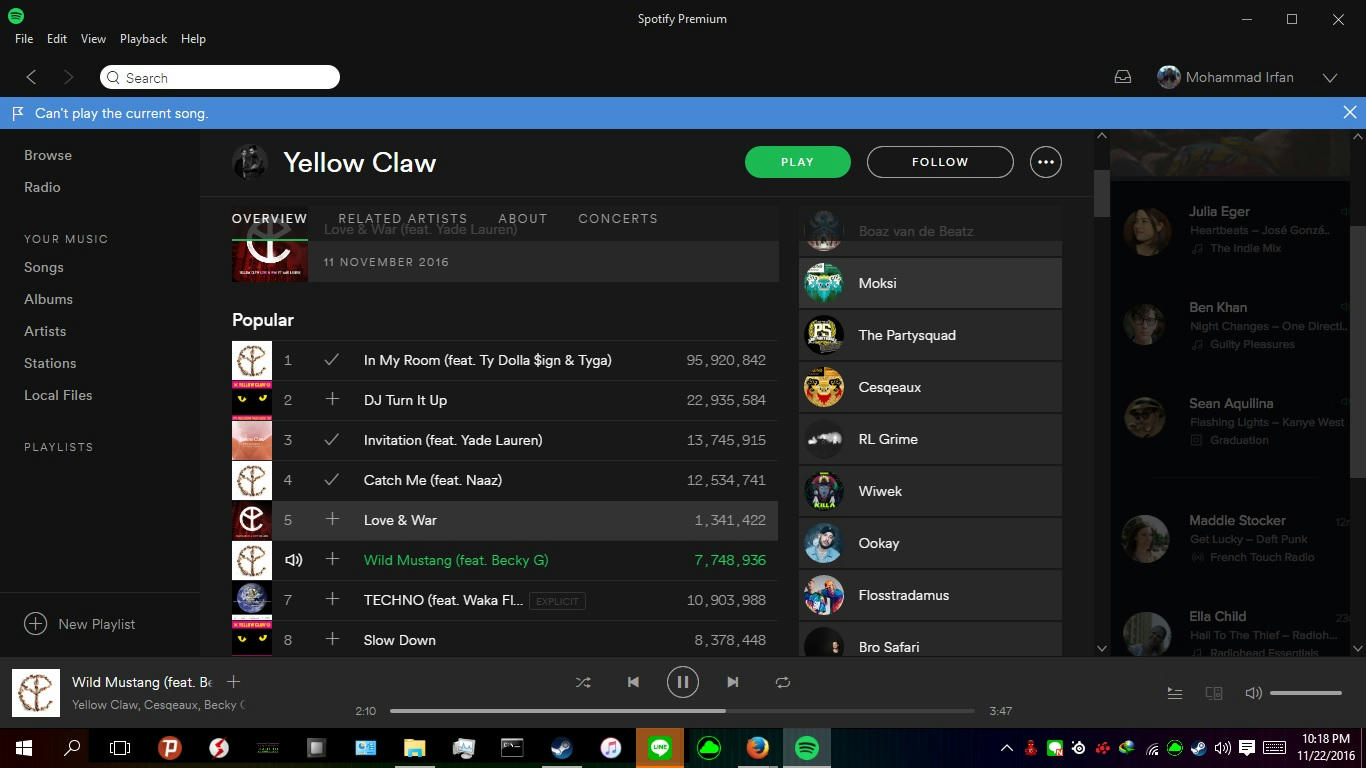Go back with the left arrow
Viewport: 1366px width, 768px height.
click(31, 77)
